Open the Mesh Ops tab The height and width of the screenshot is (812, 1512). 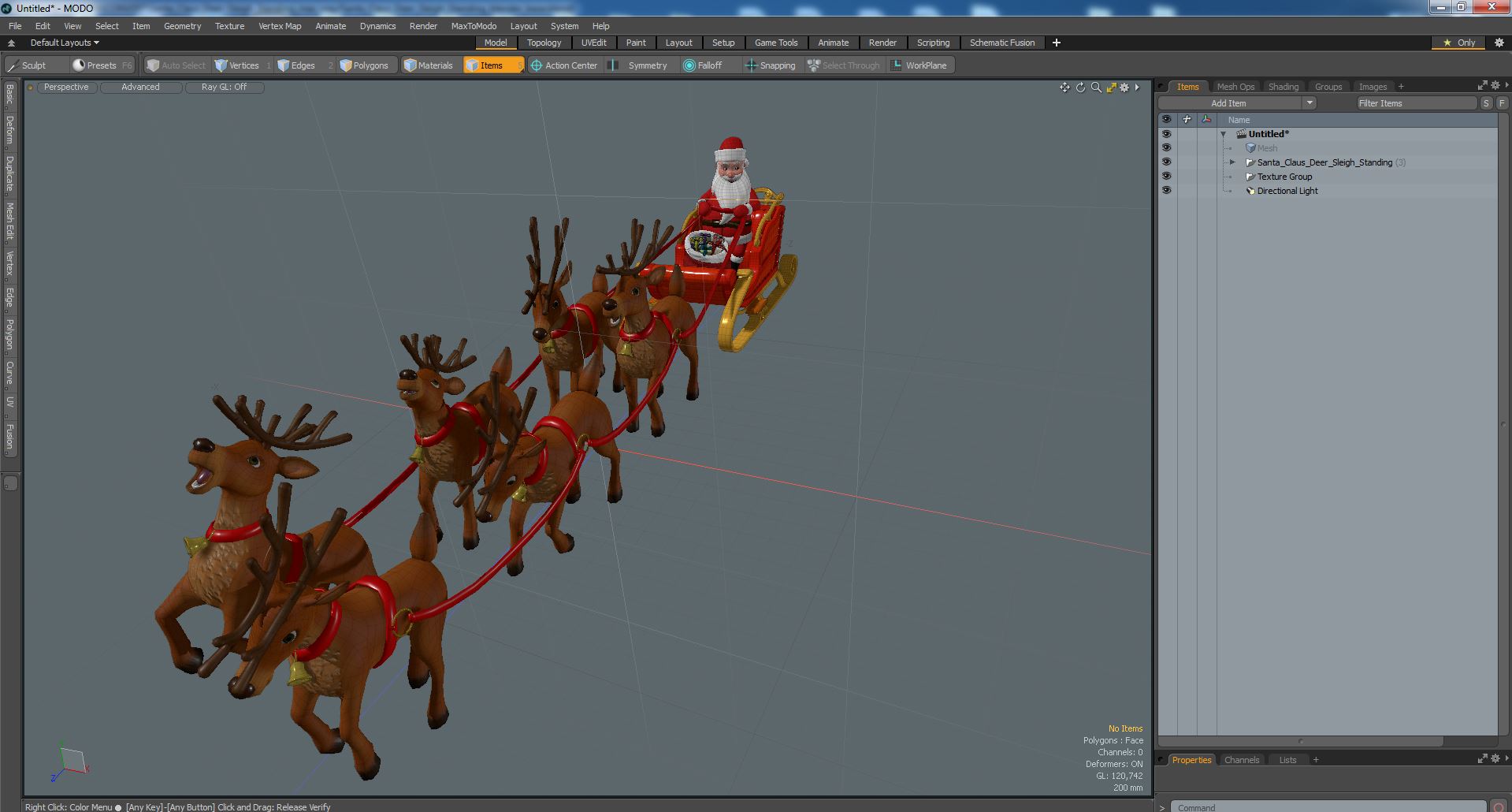1235,87
